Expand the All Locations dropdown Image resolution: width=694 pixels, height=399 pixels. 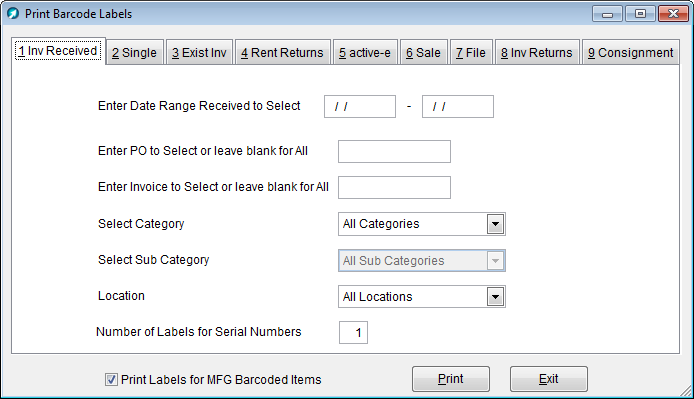495,297
